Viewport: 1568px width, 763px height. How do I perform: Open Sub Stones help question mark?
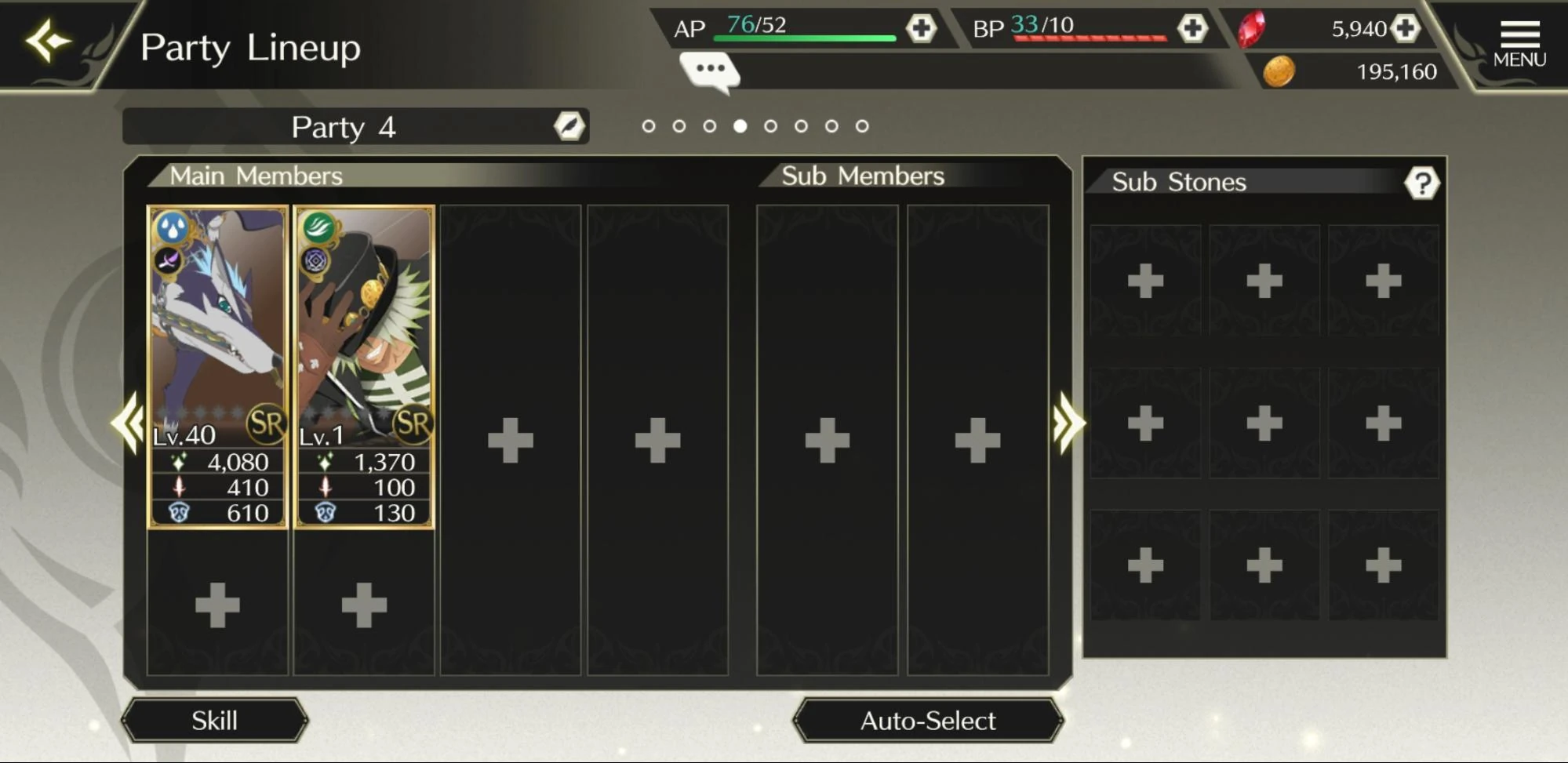pos(1421,183)
